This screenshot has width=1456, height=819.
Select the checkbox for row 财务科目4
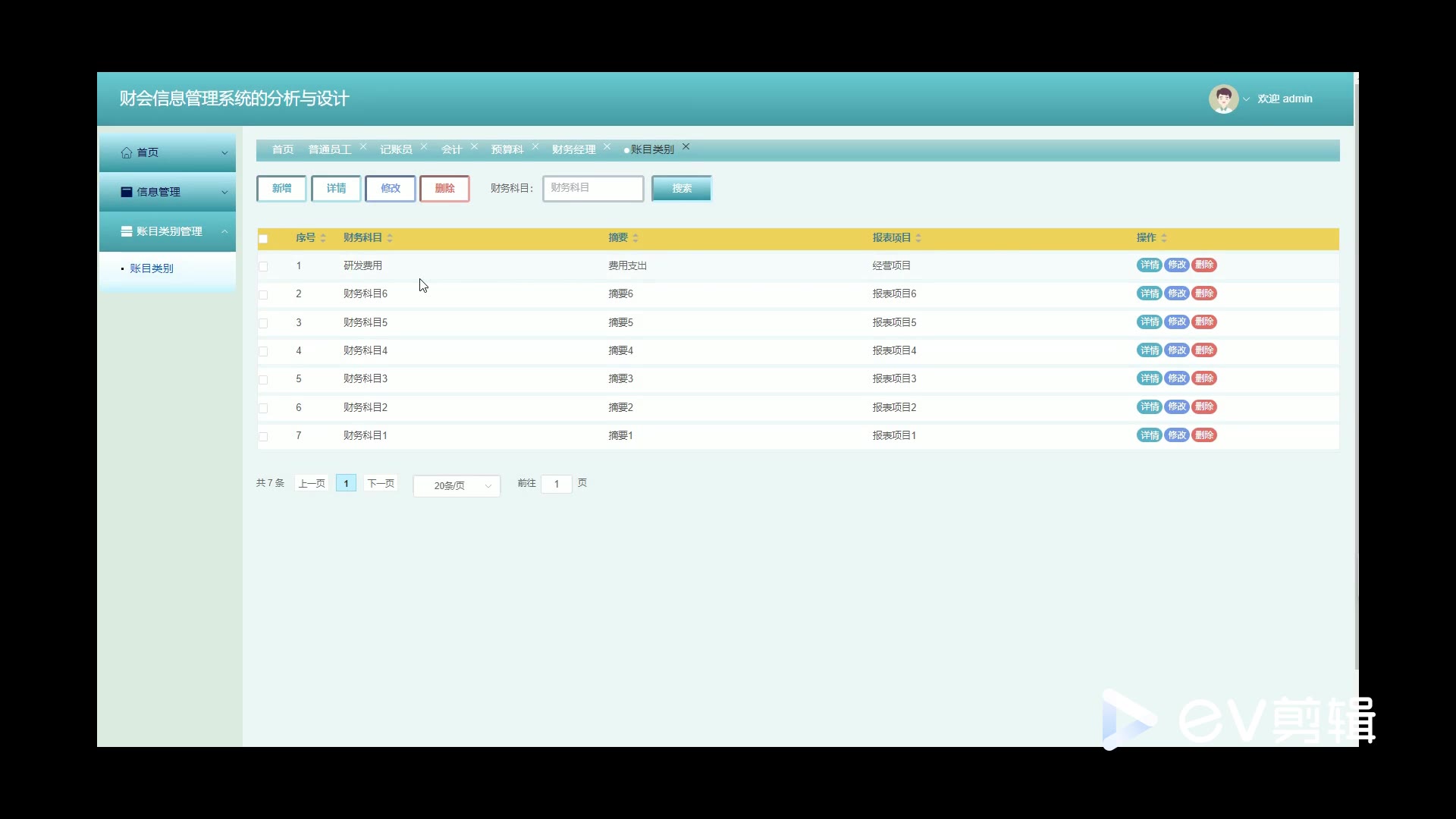[x=263, y=351]
